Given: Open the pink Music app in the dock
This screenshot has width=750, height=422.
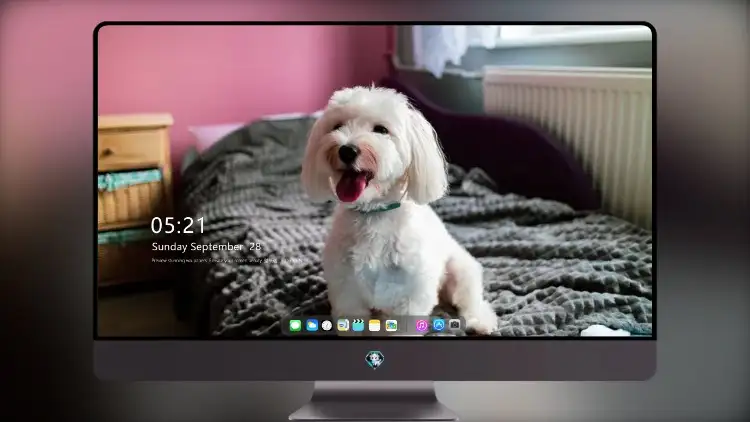Looking at the screenshot, I should tap(421, 325).
